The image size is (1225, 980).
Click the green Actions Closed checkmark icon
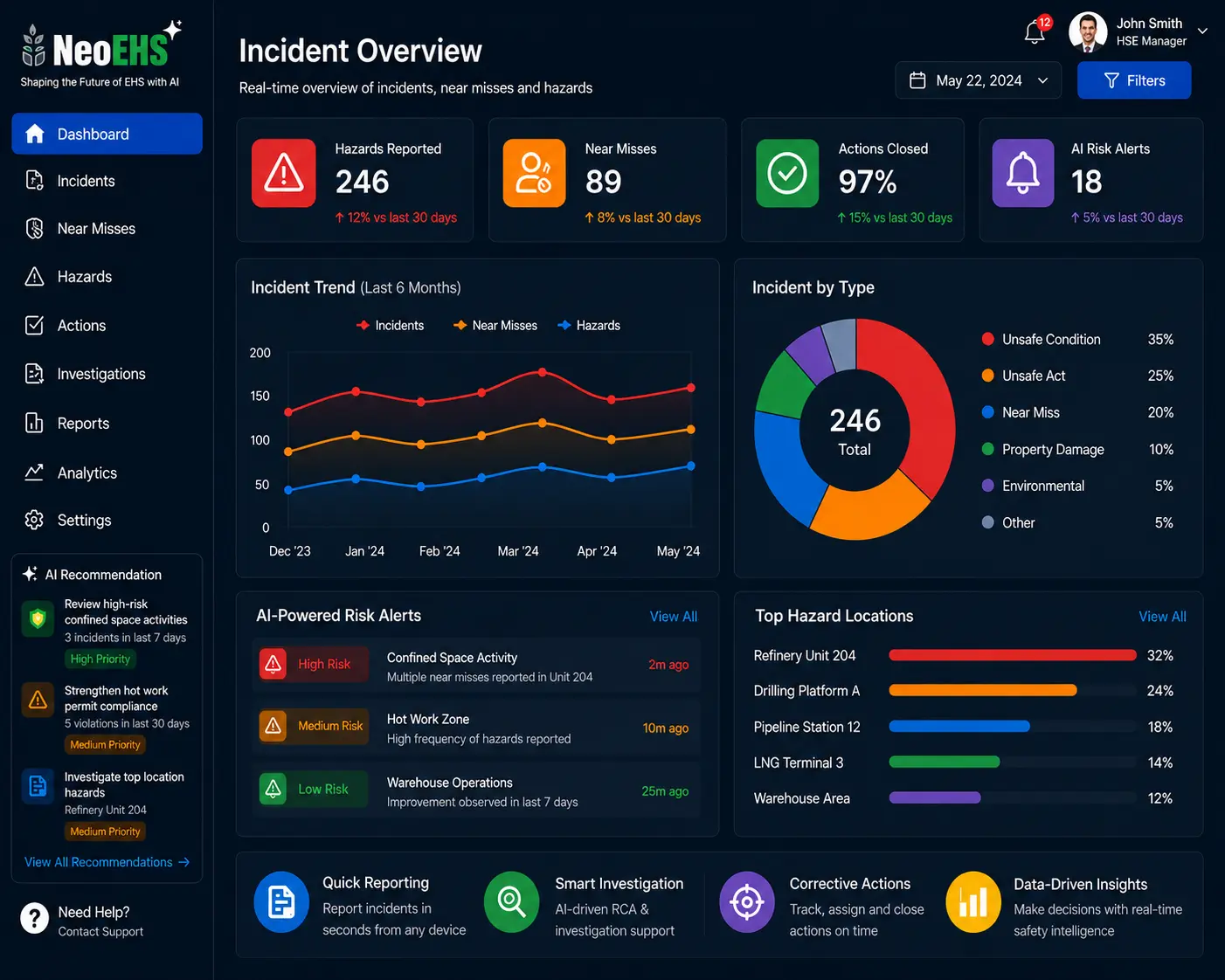[787, 173]
